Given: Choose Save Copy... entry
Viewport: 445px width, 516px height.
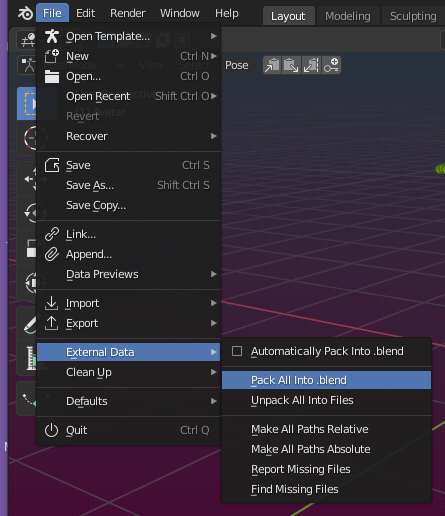Looking at the screenshot, I should [x=129, y=205].
